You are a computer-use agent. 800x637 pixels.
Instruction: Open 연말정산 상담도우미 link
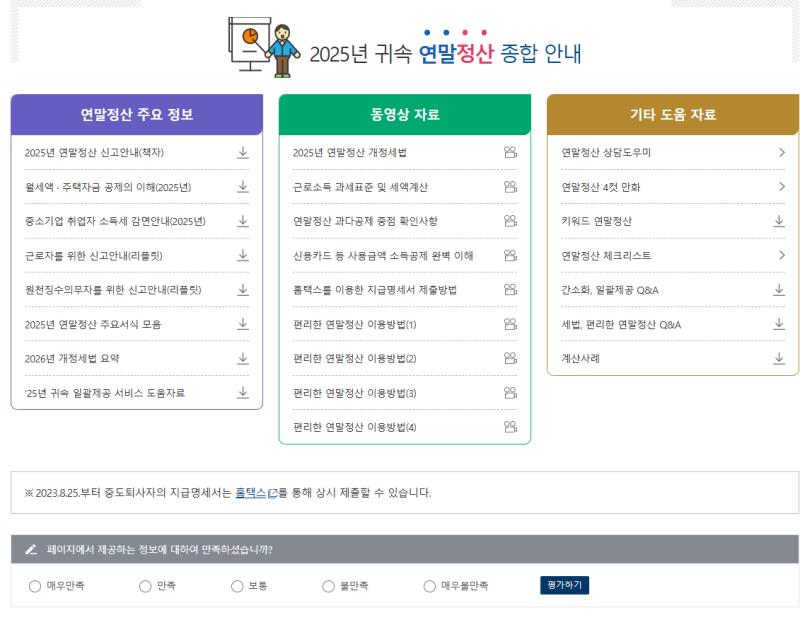(x=606, y=152)
